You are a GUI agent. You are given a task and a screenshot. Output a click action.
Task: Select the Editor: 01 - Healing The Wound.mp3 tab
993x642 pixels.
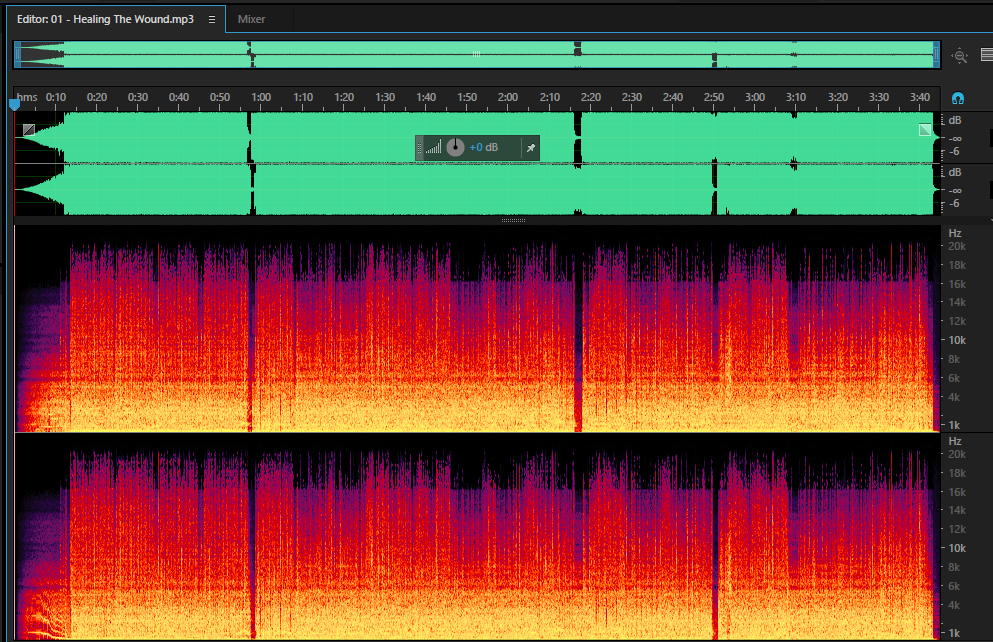click(x=105, y=19)
